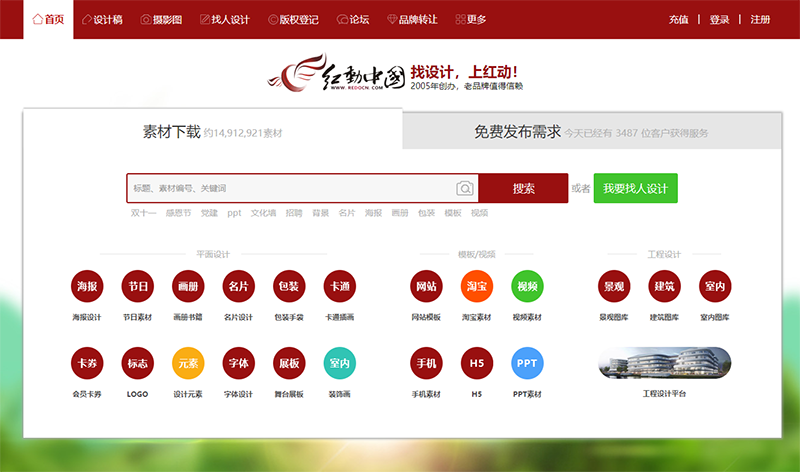The height and width of the screenshot is (472, 800).
Task: Go to 版权登记 in navigation bar
Action: point(293,19)
